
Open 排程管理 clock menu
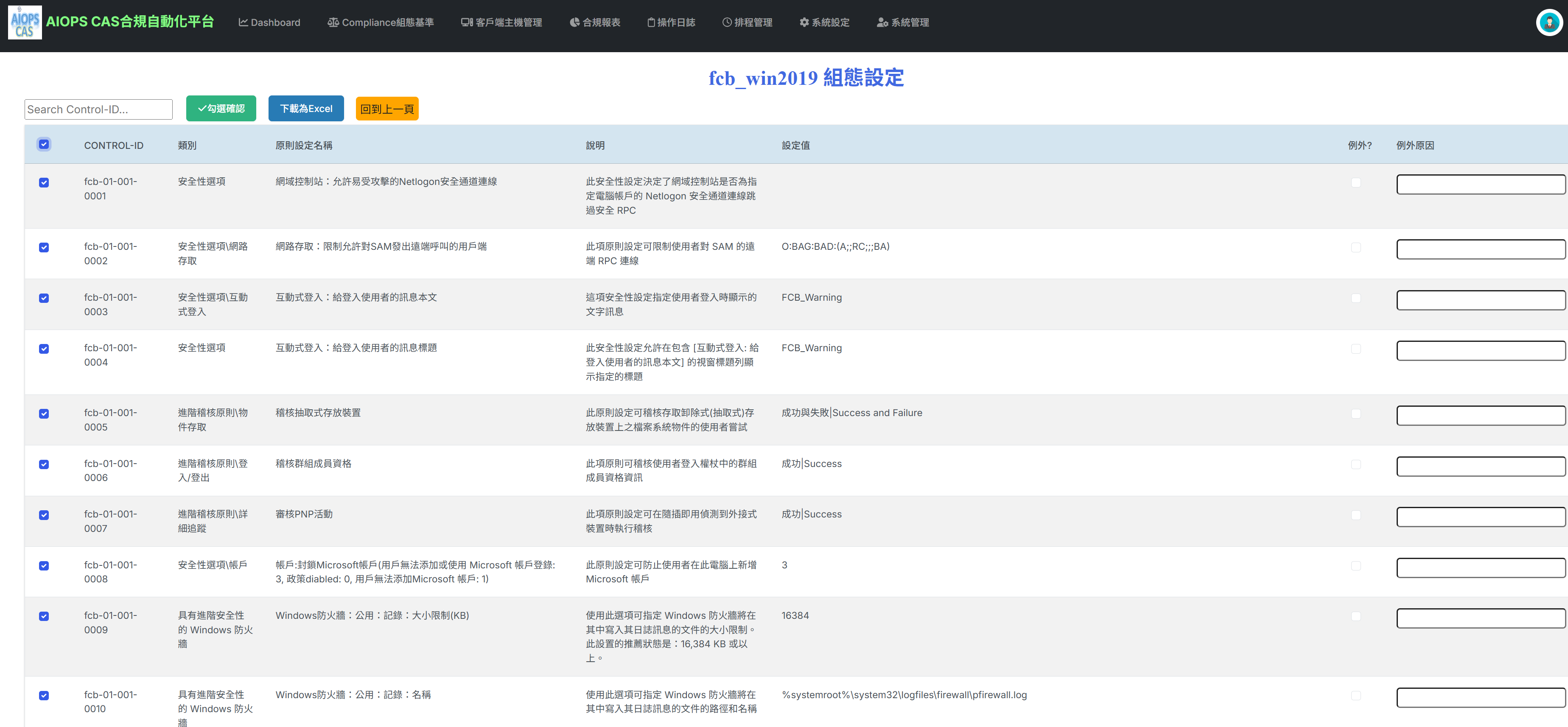coord(747,22)
